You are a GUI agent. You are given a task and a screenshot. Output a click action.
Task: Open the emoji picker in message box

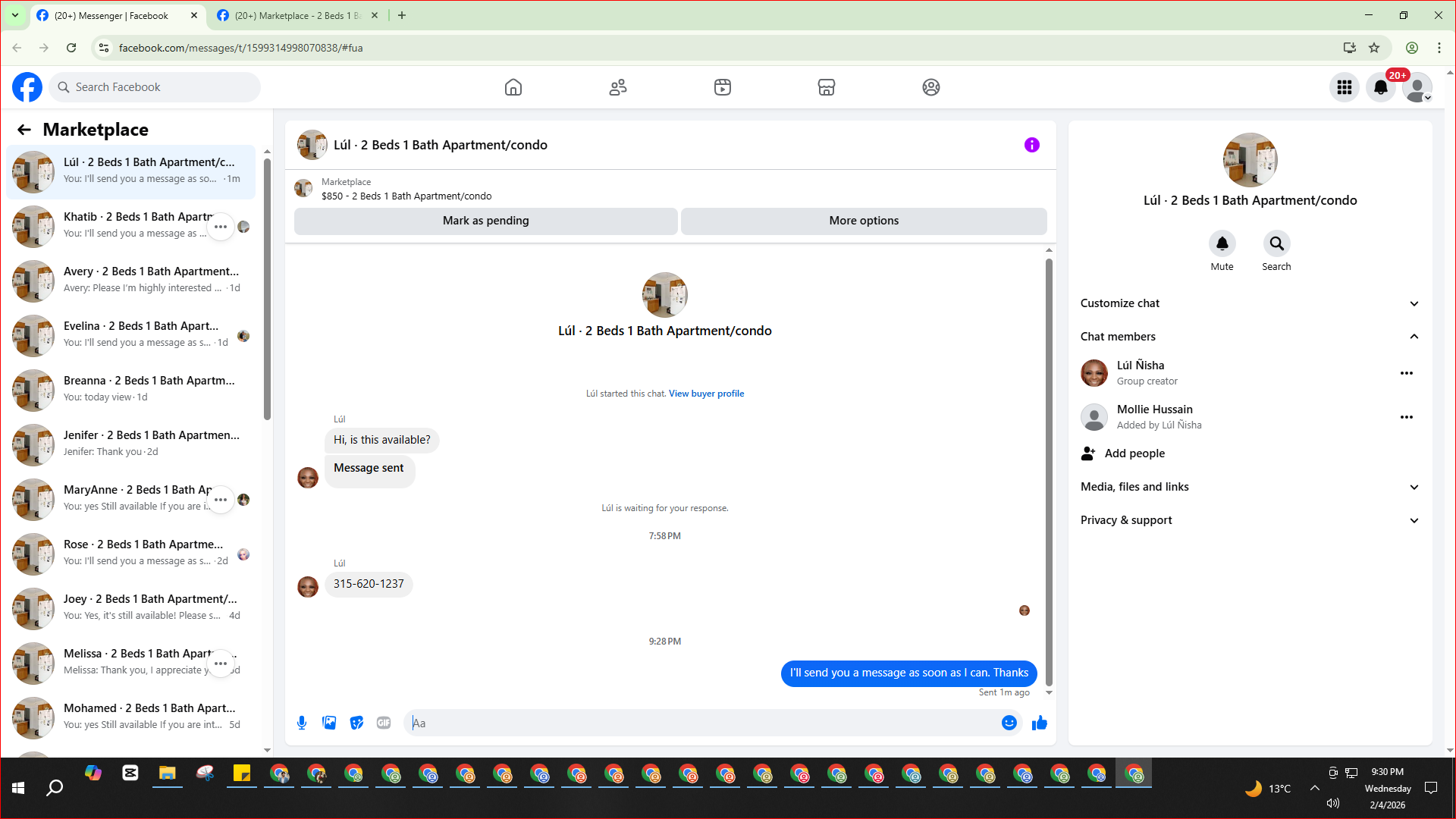pos(1009,723)
